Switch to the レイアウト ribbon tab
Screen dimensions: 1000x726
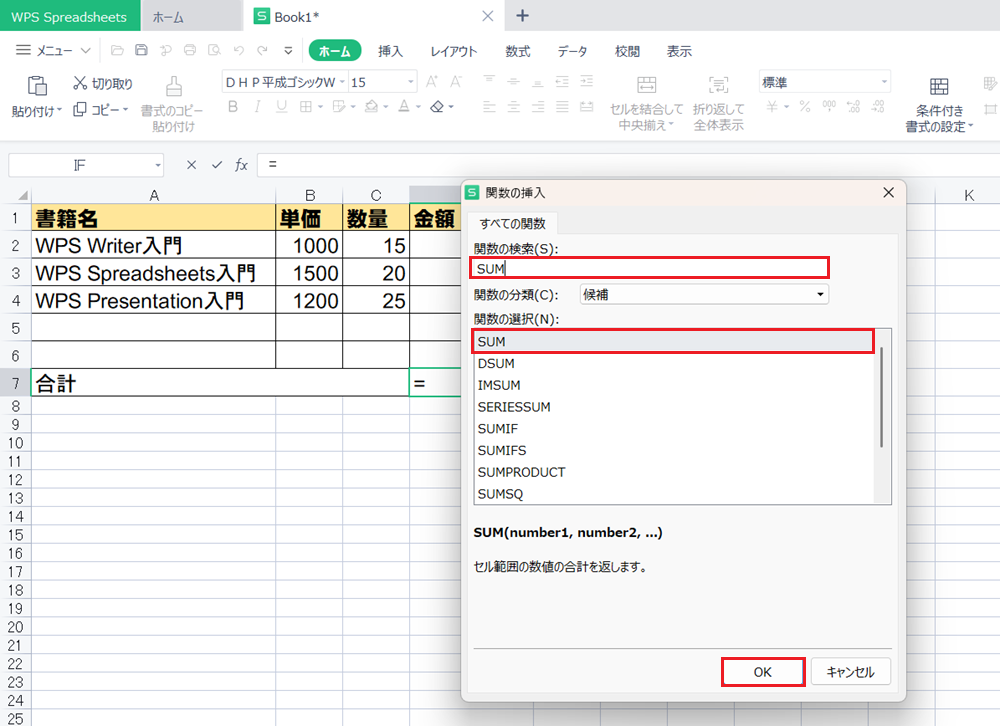pos(453,51)
